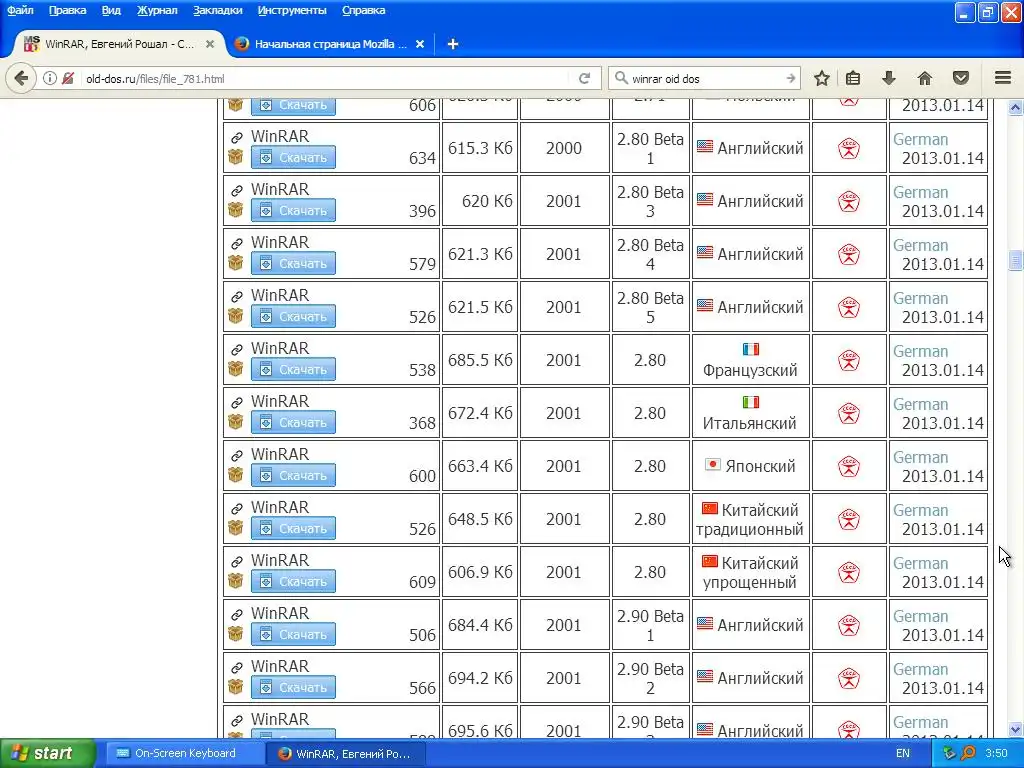The width and height of the screenshot is (1024, 768).
Task: Close the WinRAR tab
Action: (x=210, y=44)
